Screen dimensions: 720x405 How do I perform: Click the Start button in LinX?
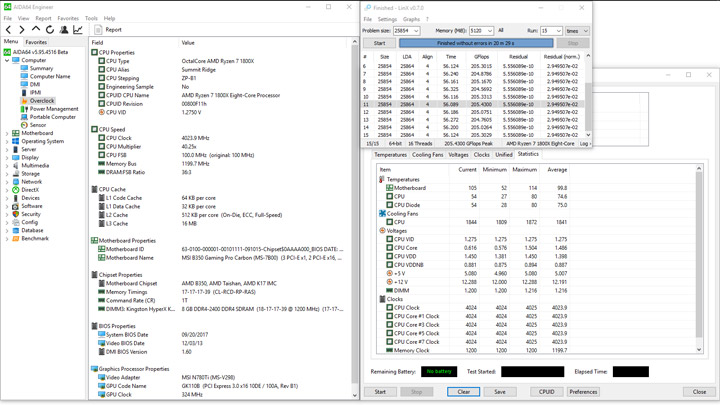[x=379, y=43]
